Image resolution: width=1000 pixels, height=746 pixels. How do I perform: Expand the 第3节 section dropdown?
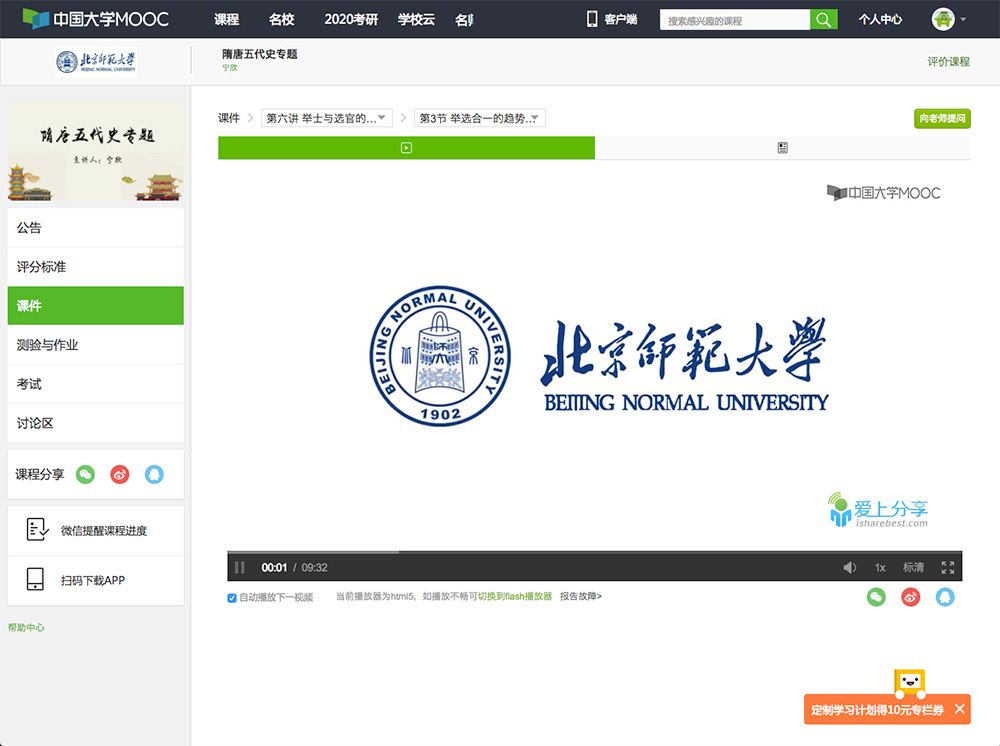[480, 118]
